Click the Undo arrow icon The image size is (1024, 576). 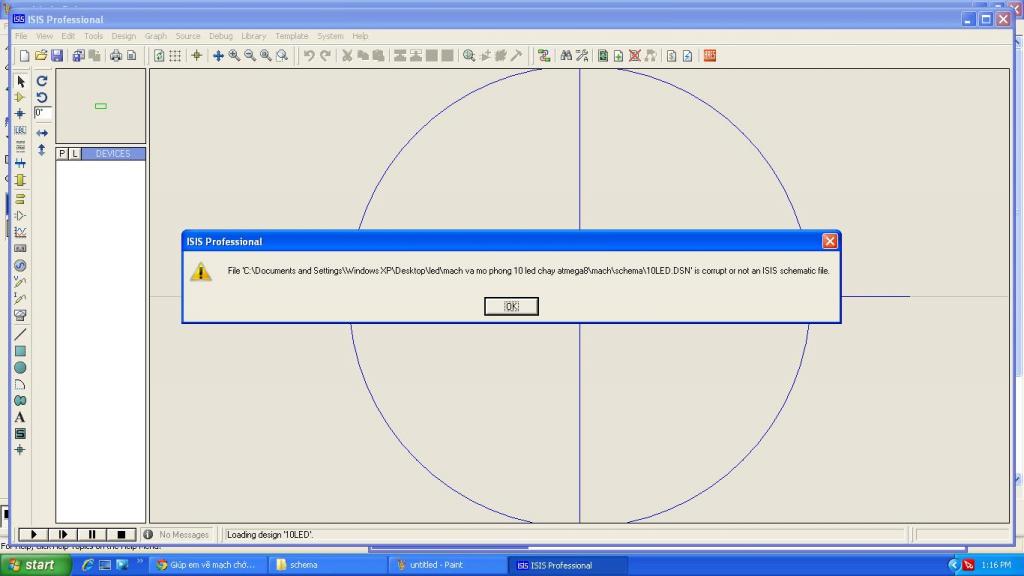(309, 56)
